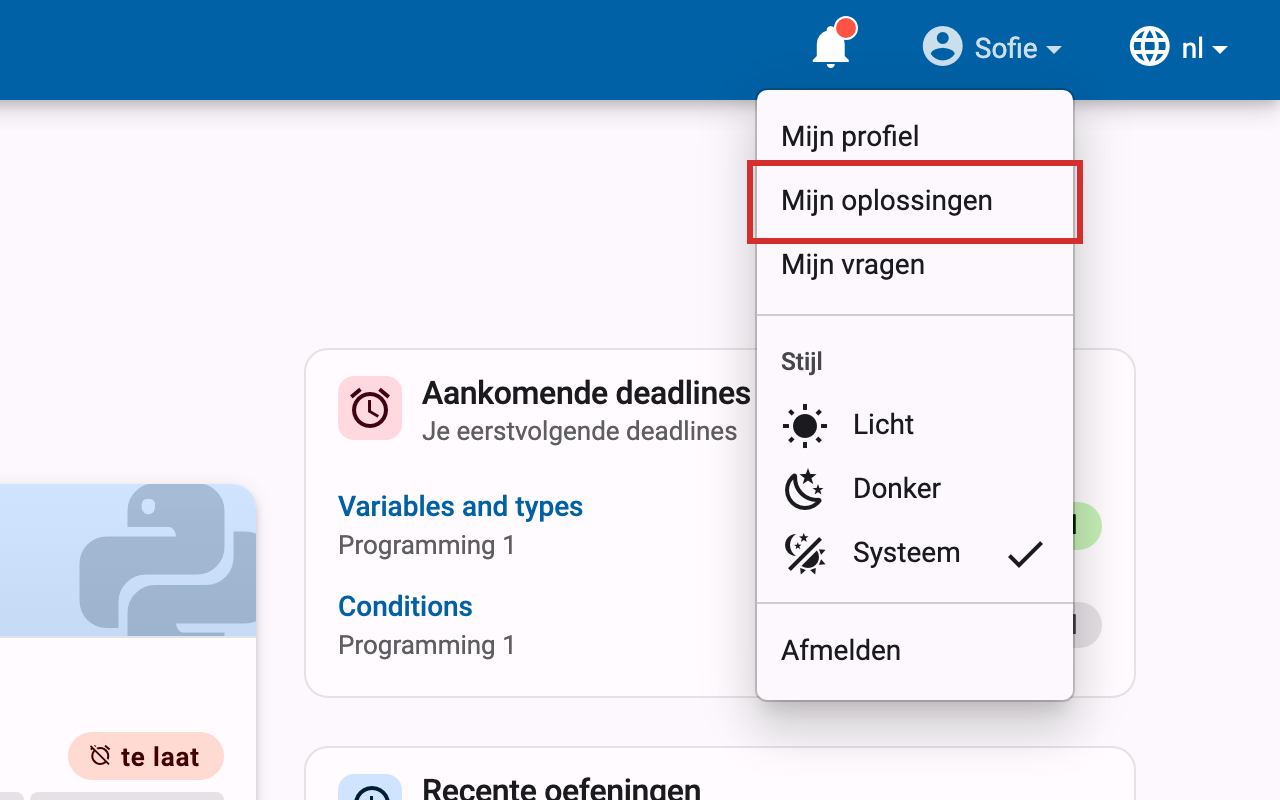This screenshot has width=1280, height=800.
Task: Click the Je eerstvolgende deadlines subtitle
Action: tap(579, 432)
